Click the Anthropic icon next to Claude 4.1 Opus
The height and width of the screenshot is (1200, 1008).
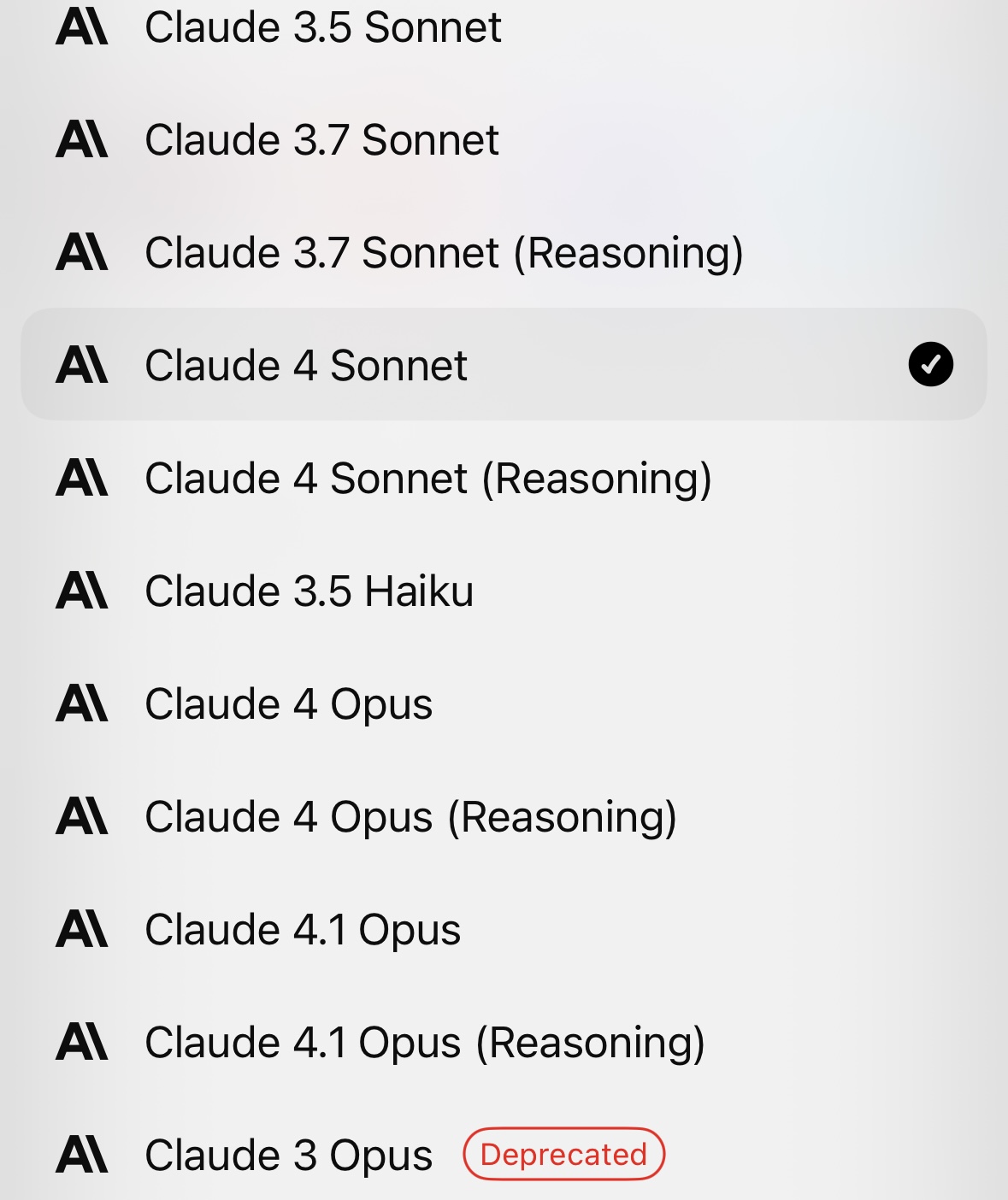[82, 929]
